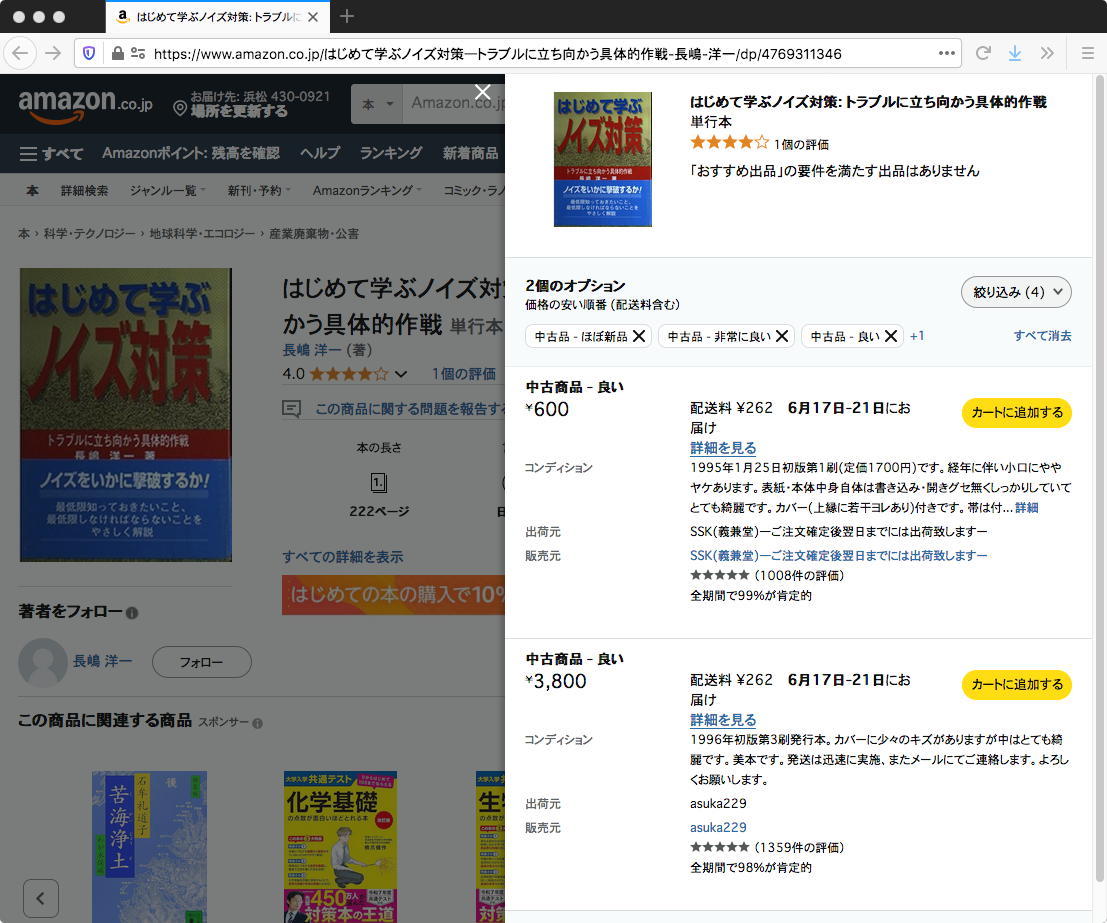The height and width of the screenshot is (923, 1107).
Task: Click the 1個の評価 link on product page
Action: pos(463,374)
